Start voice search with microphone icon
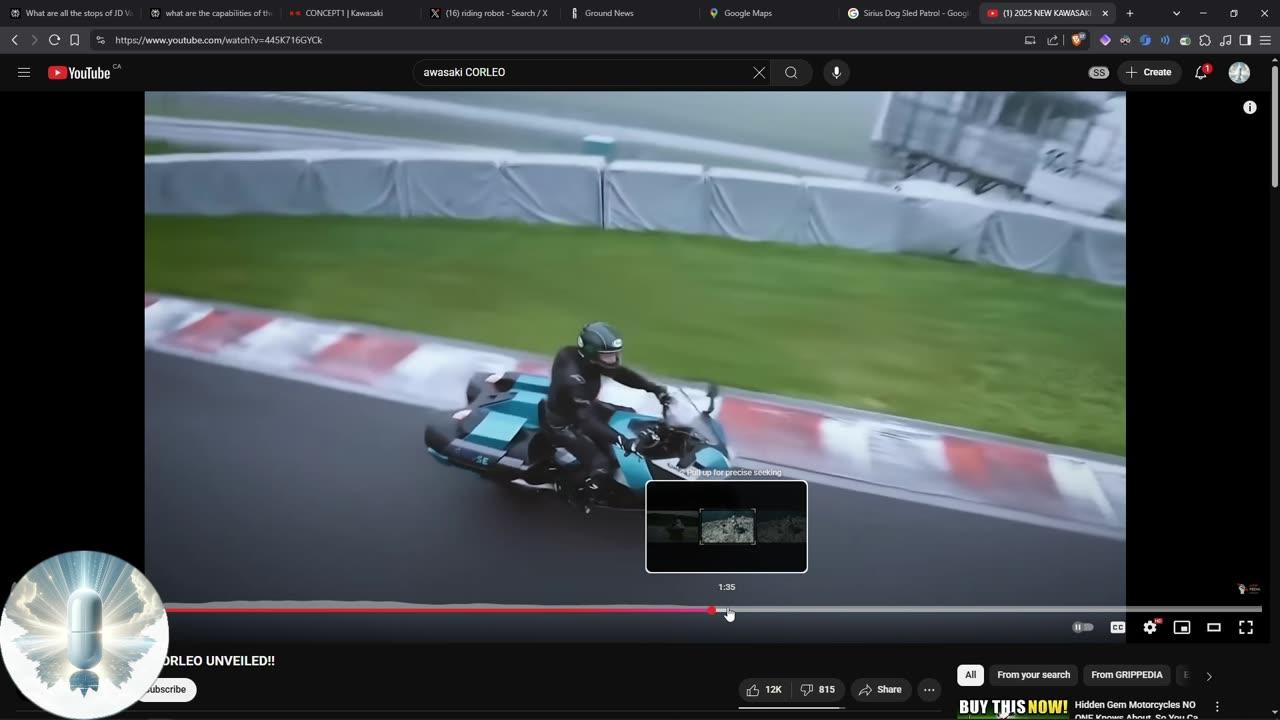The height and width of the screenshot is (720, 1280). [836, 72]
